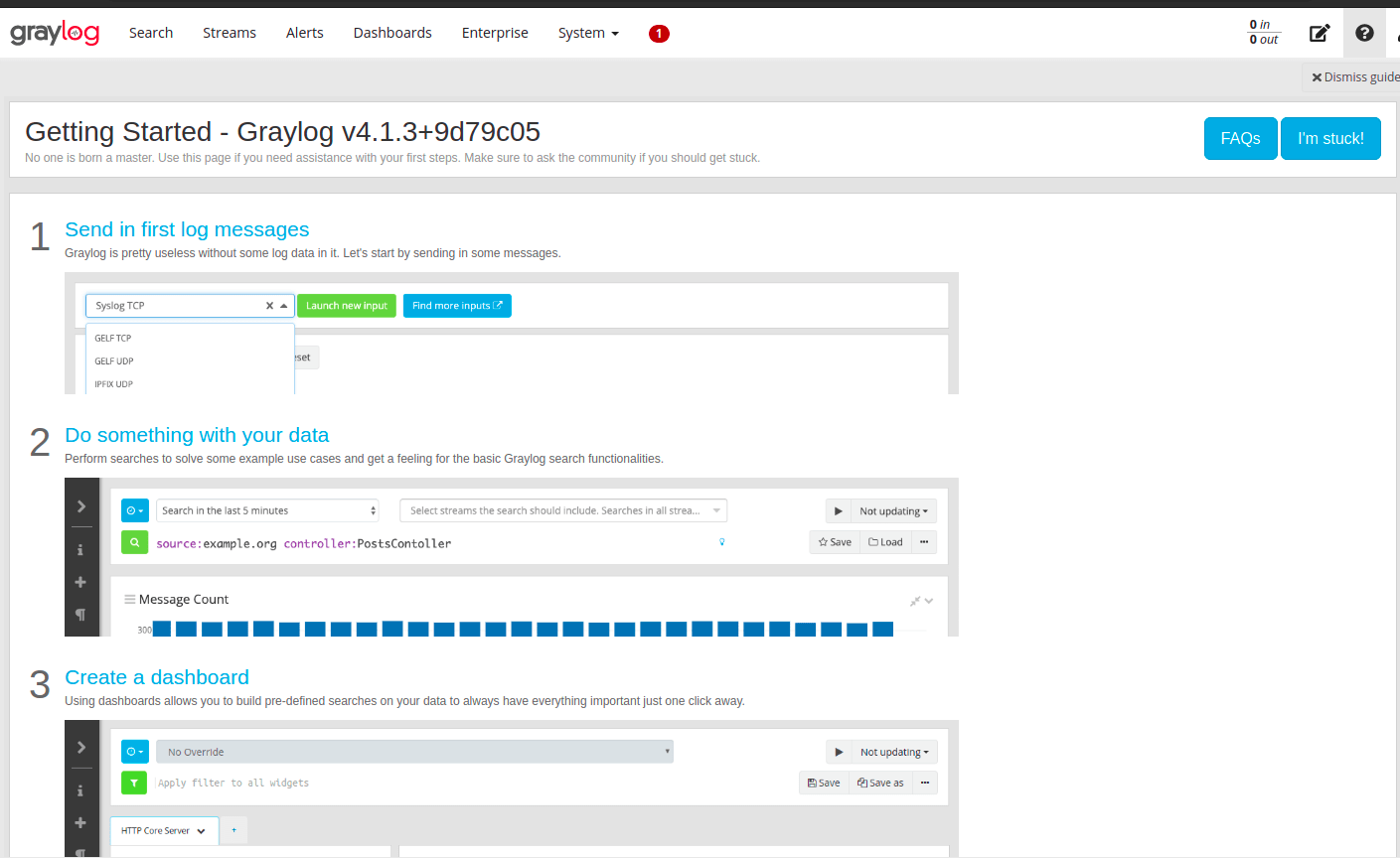Click the info icon in the sidebar
Viewport: 1400px width, 858px height.
(x=80, y=549)
